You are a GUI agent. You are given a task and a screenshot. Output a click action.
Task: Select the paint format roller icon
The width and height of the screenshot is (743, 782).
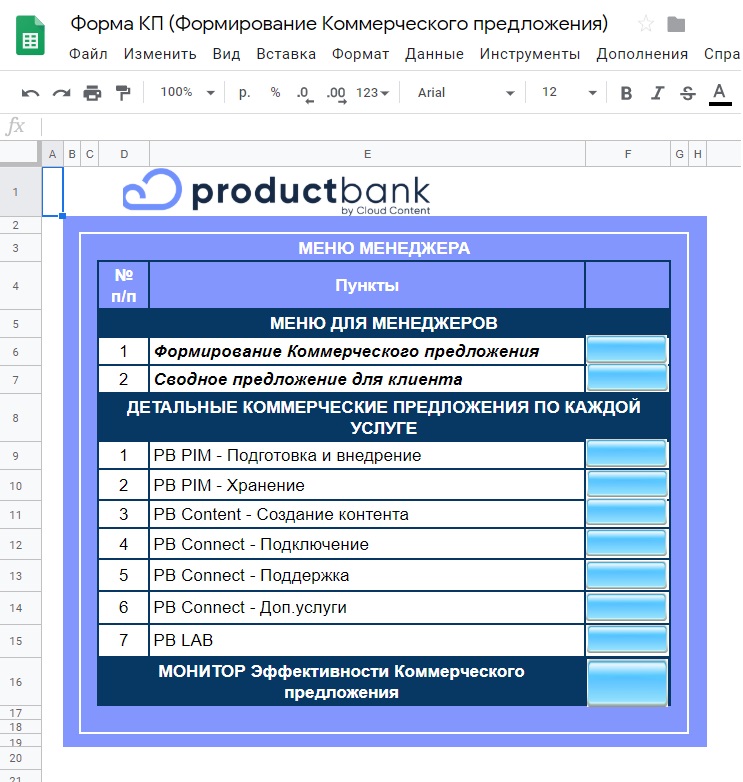123,93
